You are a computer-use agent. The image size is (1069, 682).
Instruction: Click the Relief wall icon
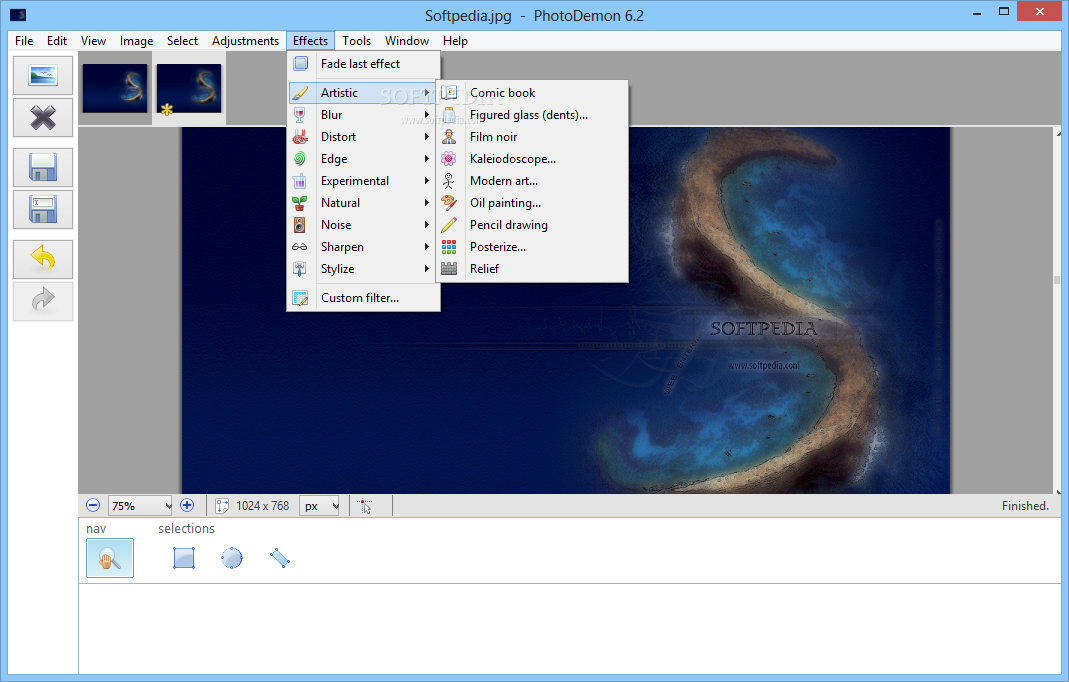point(449,269)
